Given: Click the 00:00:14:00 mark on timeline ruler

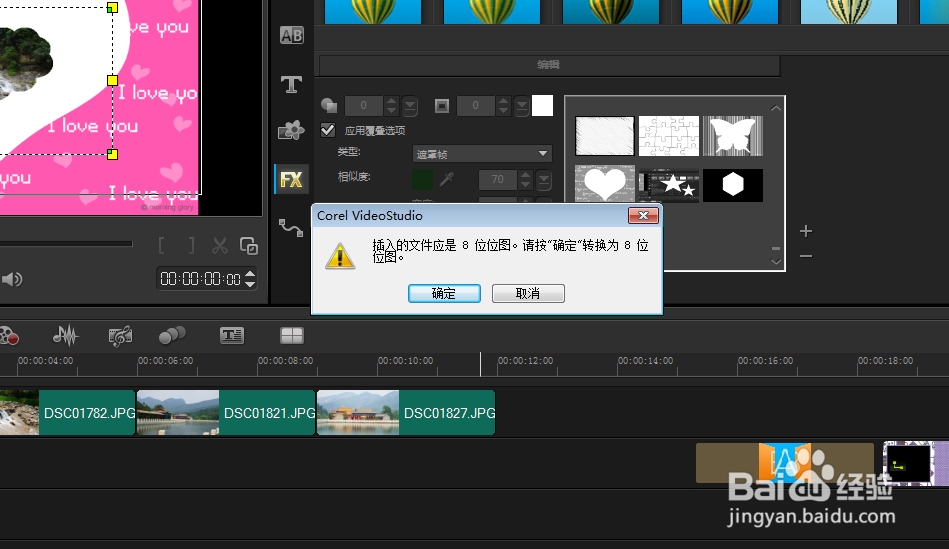Looking at the screenshot, I should point(645,361).
